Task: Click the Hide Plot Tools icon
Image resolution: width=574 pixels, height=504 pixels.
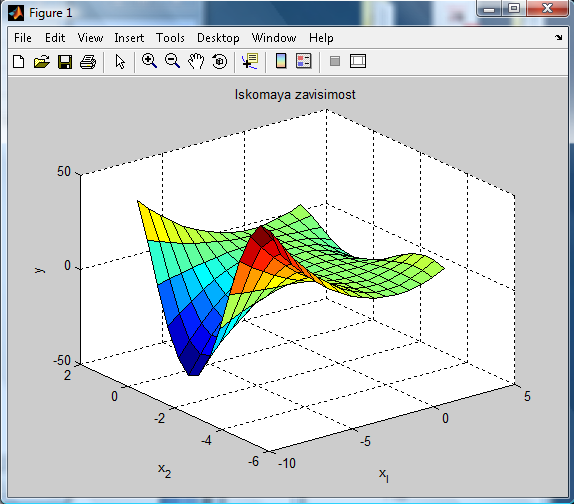Action: 335,61
